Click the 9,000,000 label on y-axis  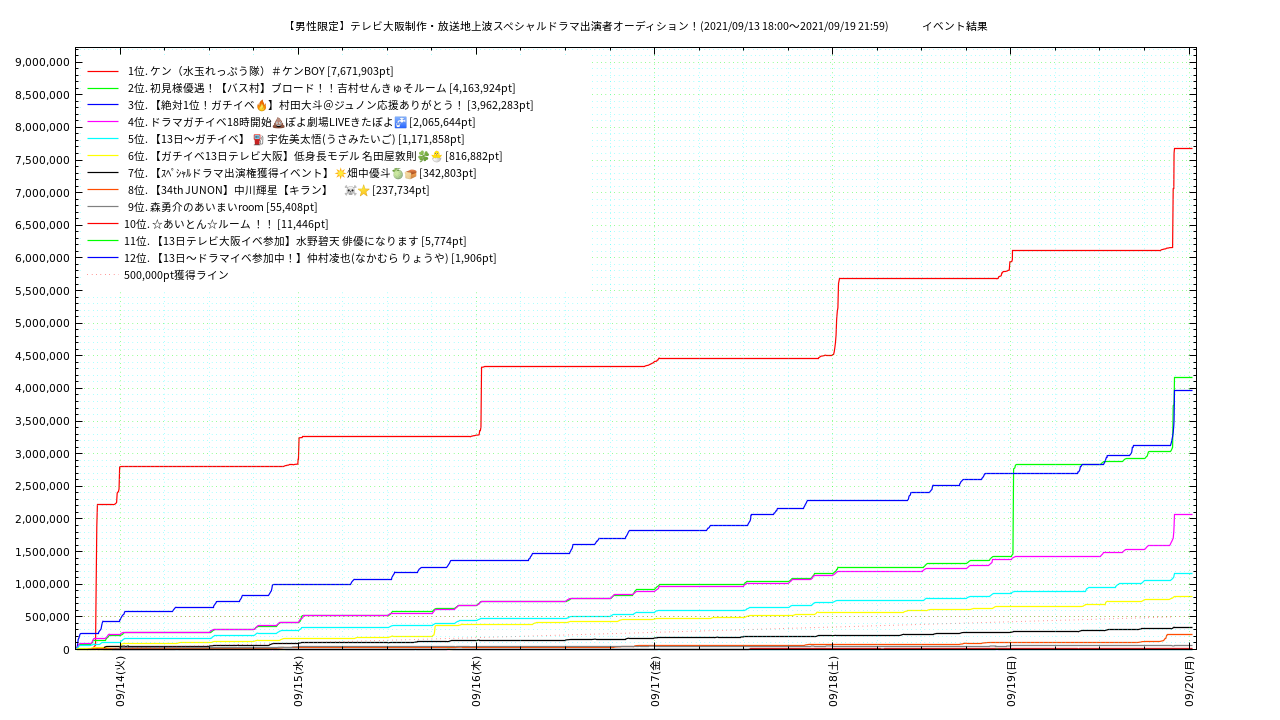pyautogui.click(x=42, y=62)
